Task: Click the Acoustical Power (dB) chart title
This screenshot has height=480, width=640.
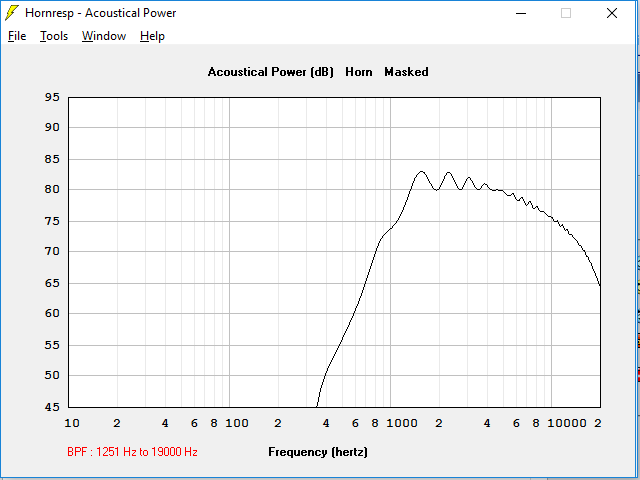Action: 271,72
